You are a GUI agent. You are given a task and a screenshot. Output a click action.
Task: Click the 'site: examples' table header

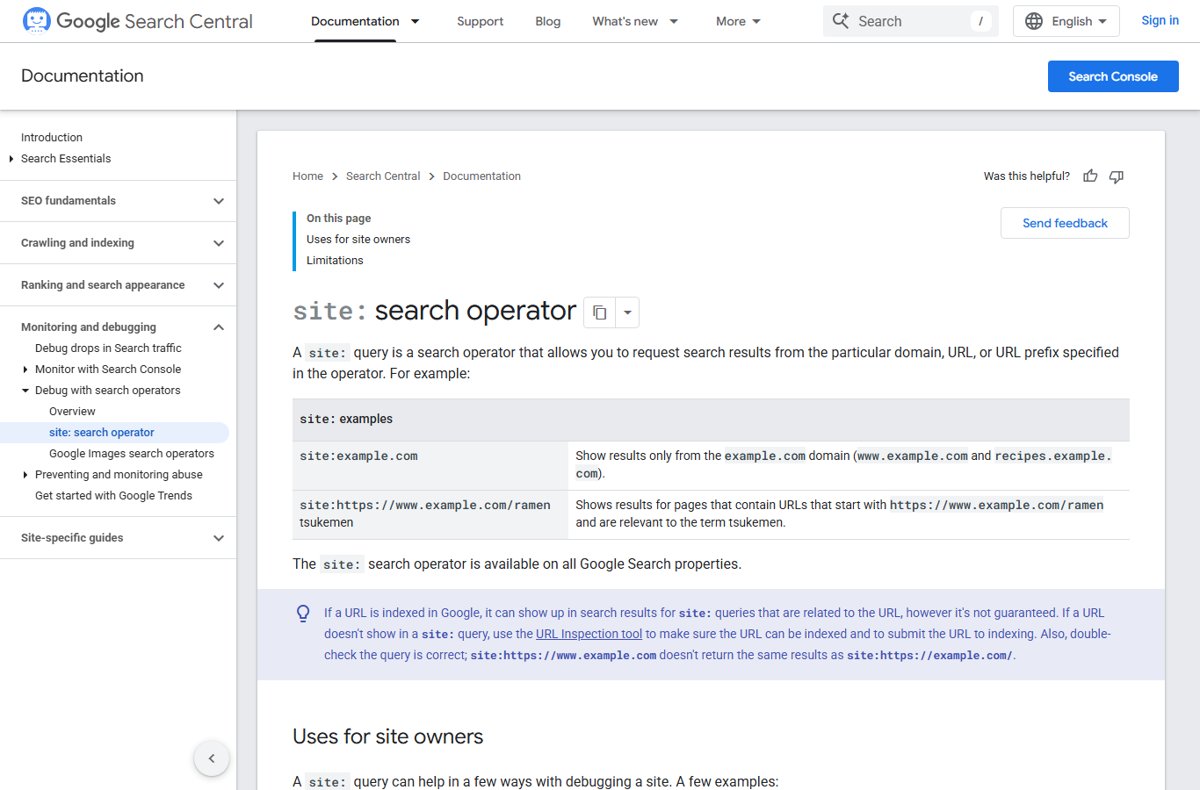tap(711, 419)
